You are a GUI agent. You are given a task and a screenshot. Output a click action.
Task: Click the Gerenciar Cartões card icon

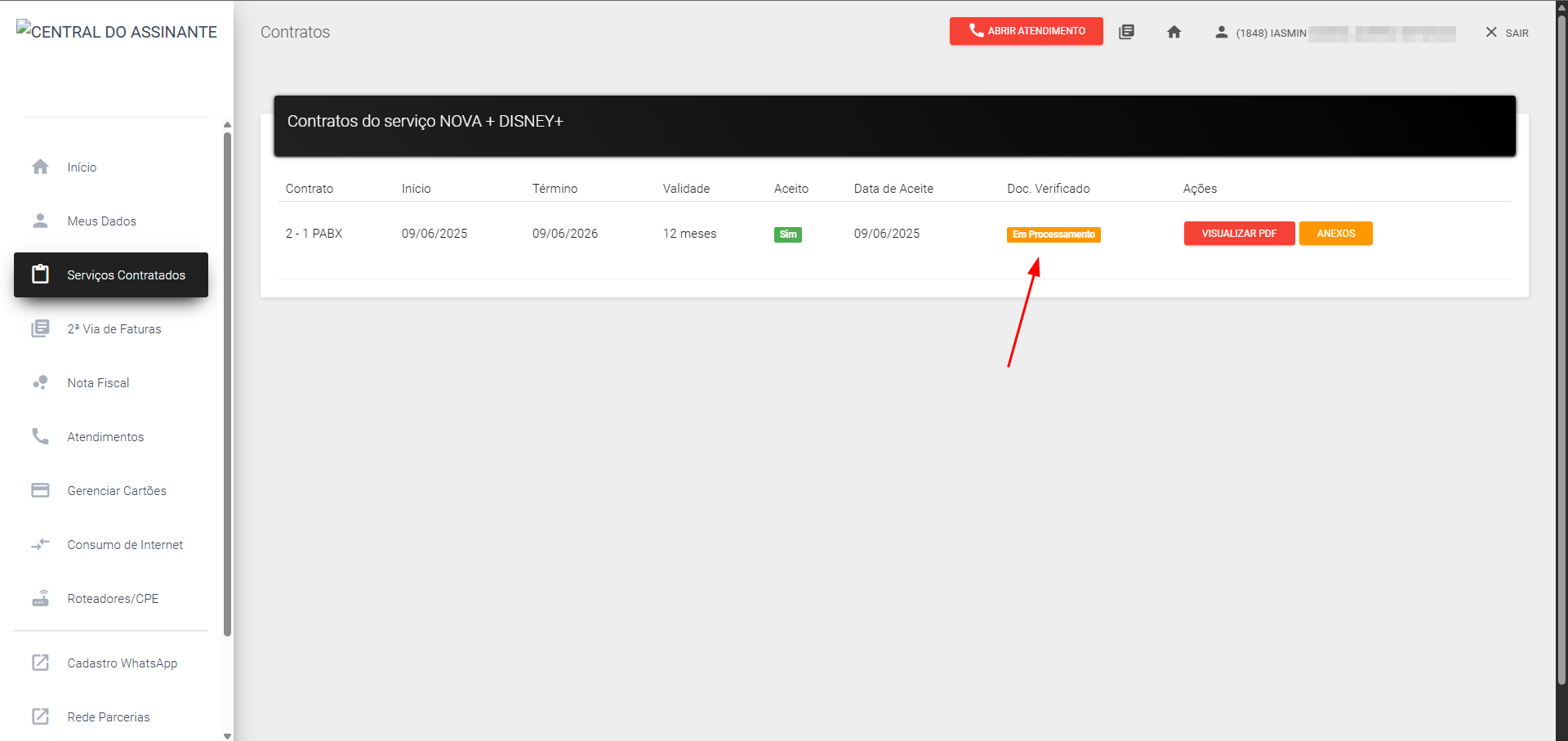(x=40, y=490)
